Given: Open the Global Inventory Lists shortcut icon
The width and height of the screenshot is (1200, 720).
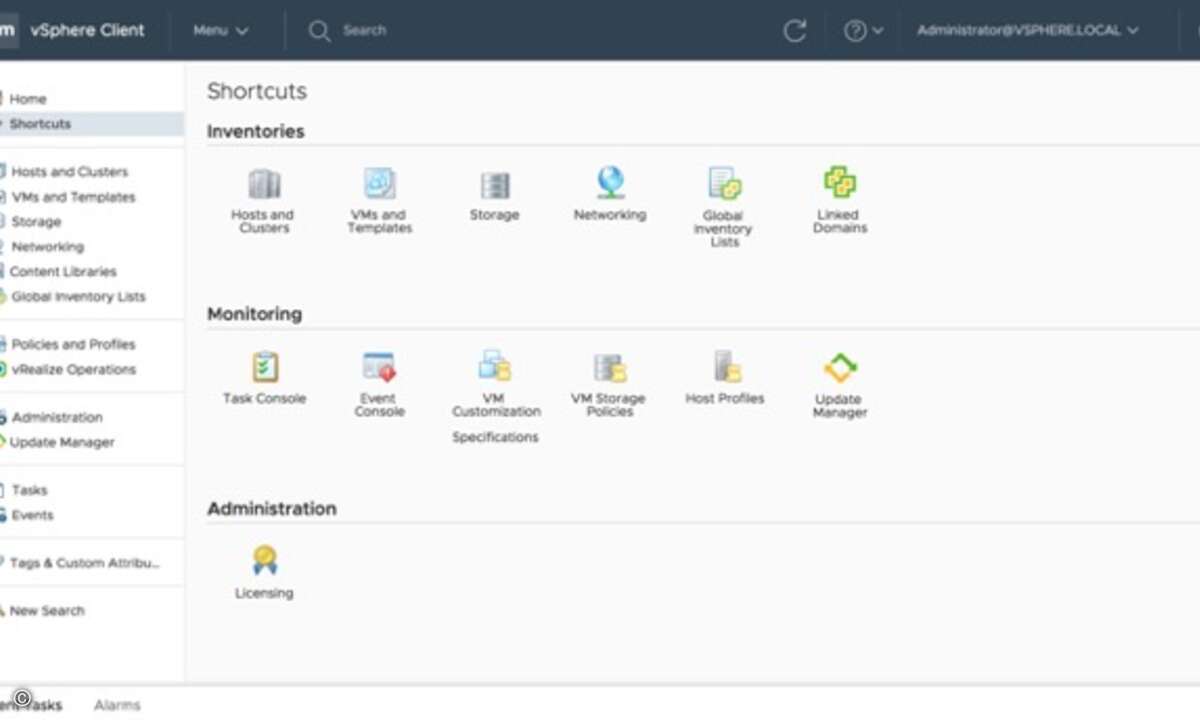Looking at the screenshot, I should [x=724, y=185].
